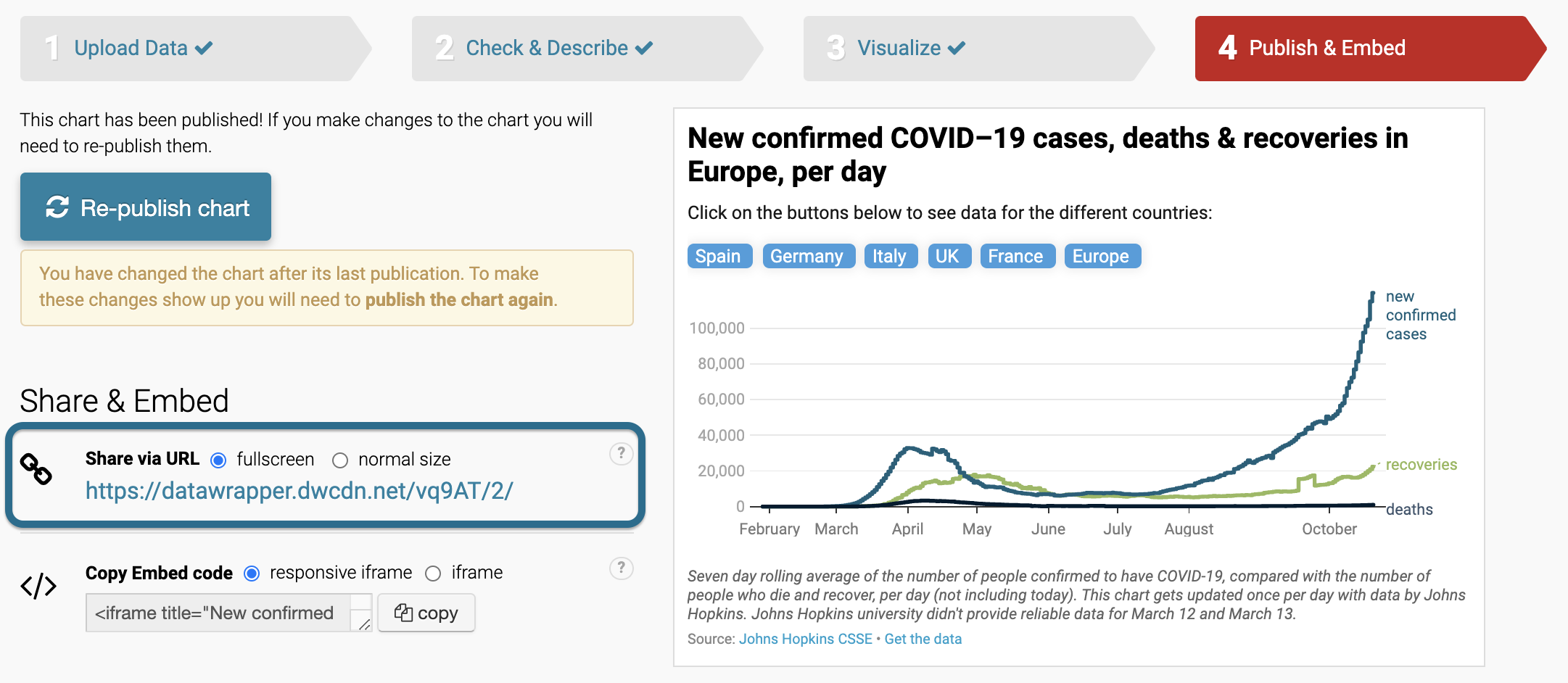This screenshot has width=1568, height=683.
Task: Open help for Share via URL
Action: coord(621,454)
